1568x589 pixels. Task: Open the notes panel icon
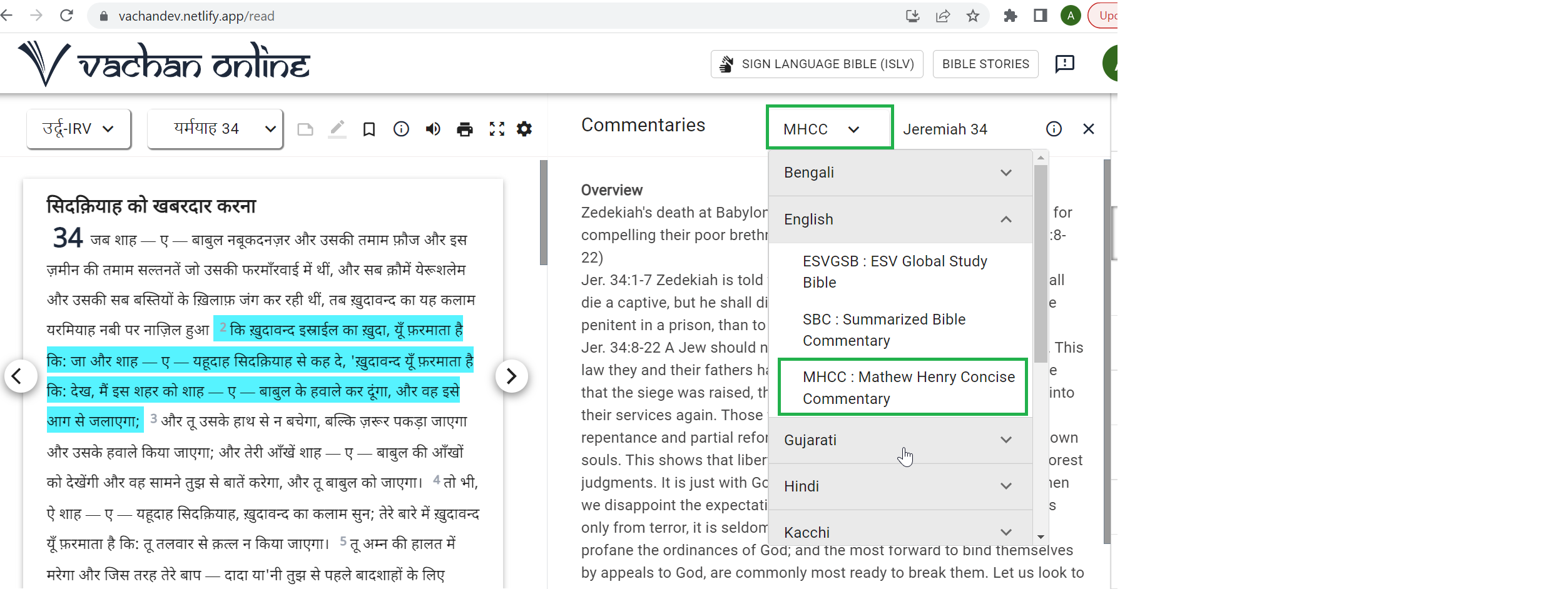click(306, 129)
